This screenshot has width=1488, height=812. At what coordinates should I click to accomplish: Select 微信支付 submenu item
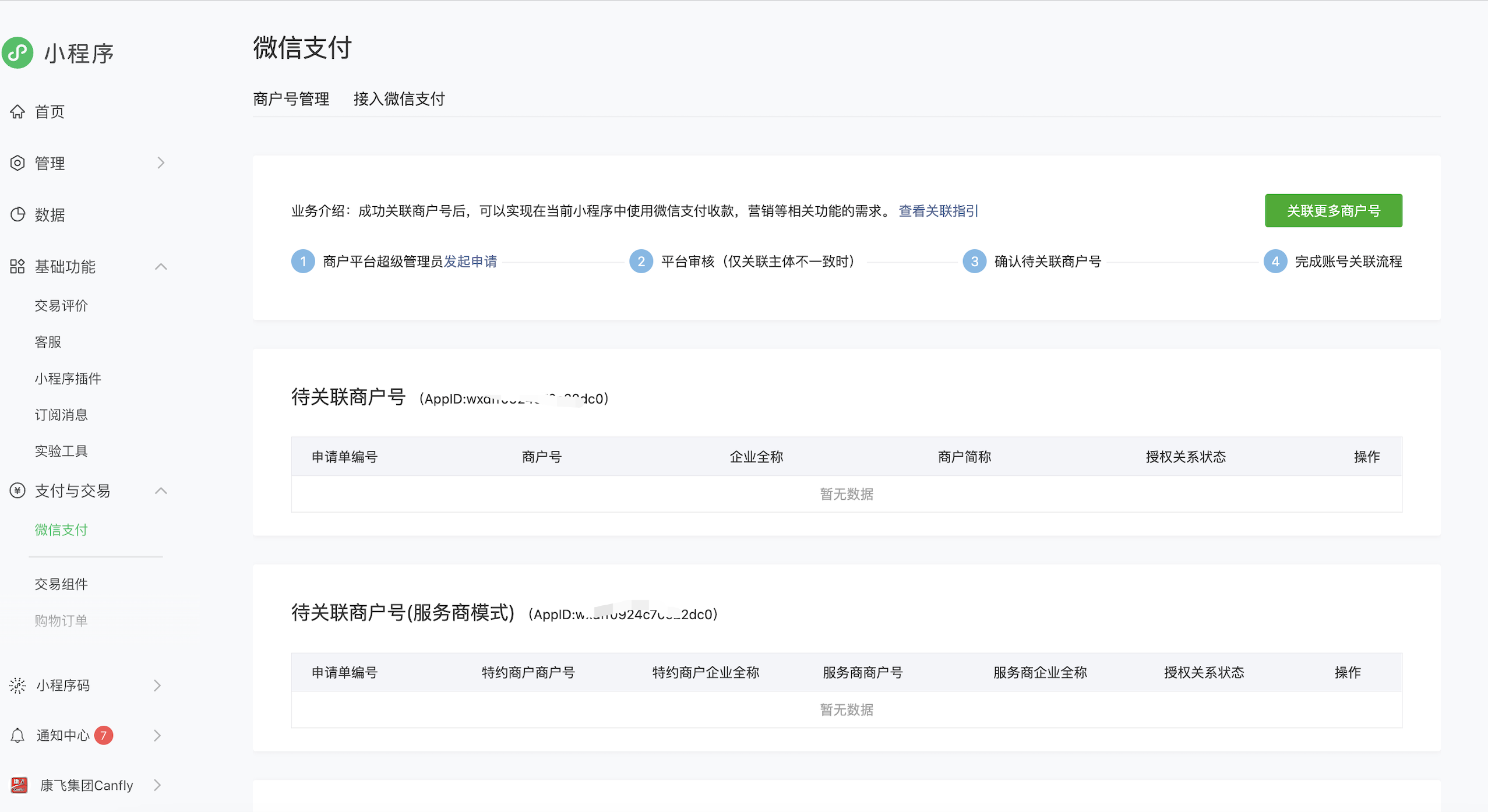point(61,529)
